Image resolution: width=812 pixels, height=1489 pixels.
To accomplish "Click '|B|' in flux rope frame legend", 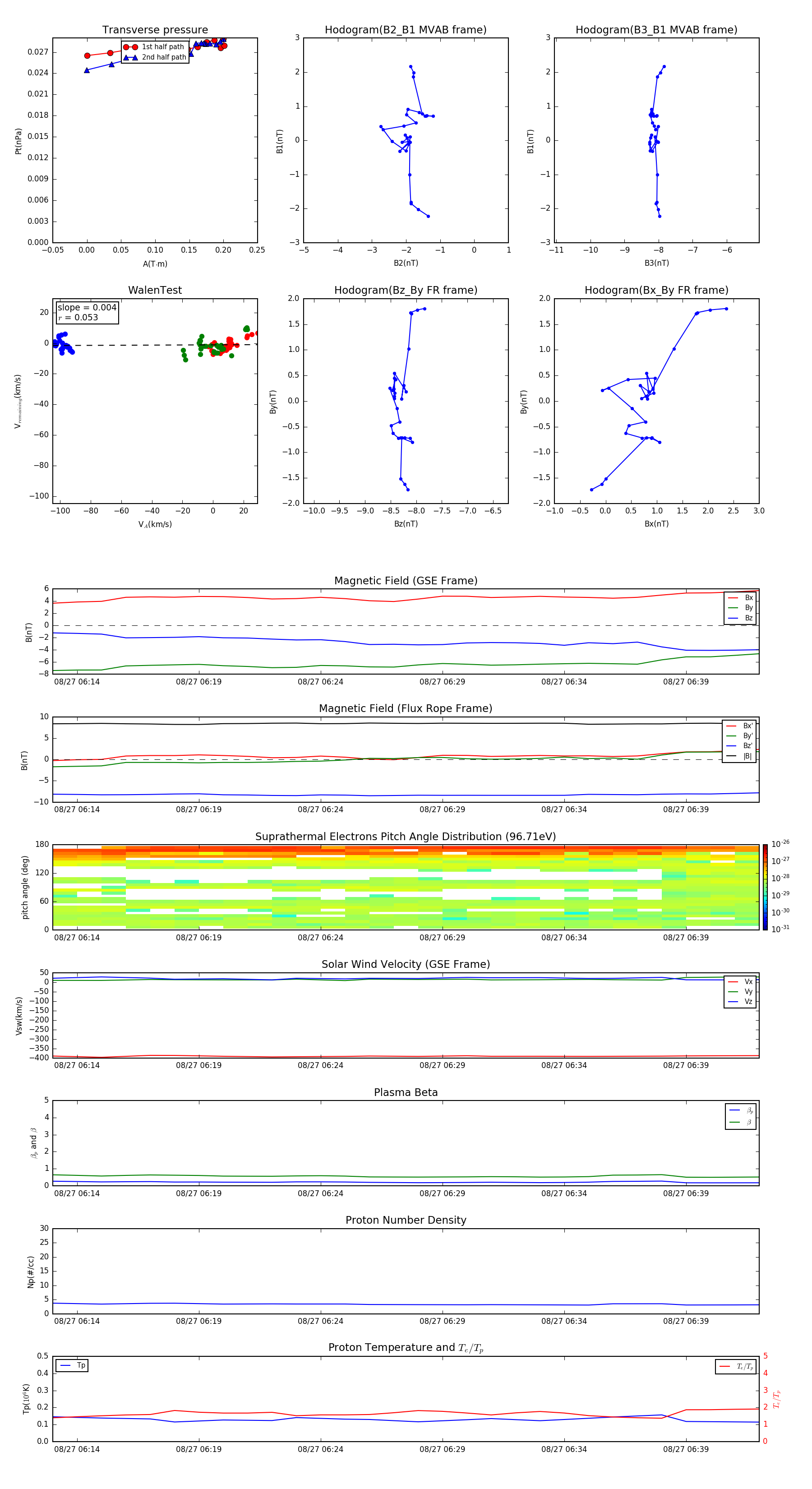I will pos(748,756).
